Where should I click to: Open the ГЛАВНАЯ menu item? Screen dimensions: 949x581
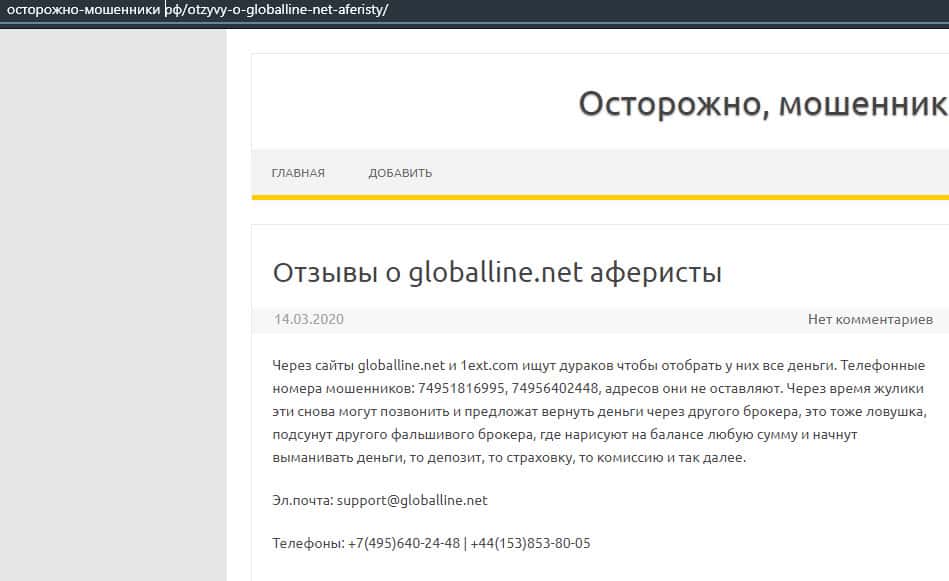tap(298, 173)
